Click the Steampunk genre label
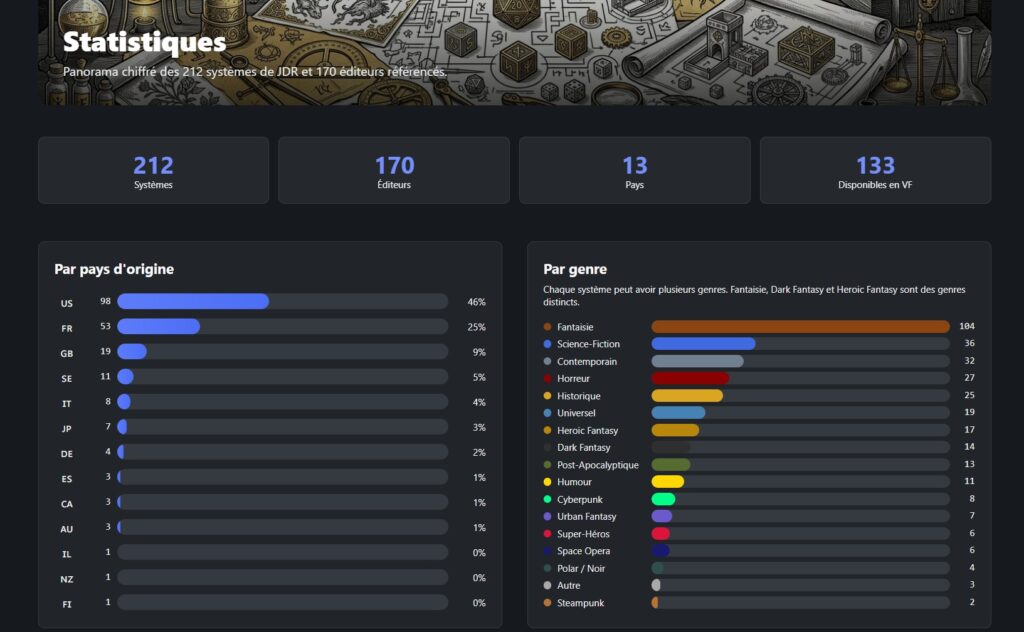 [580, 603]
